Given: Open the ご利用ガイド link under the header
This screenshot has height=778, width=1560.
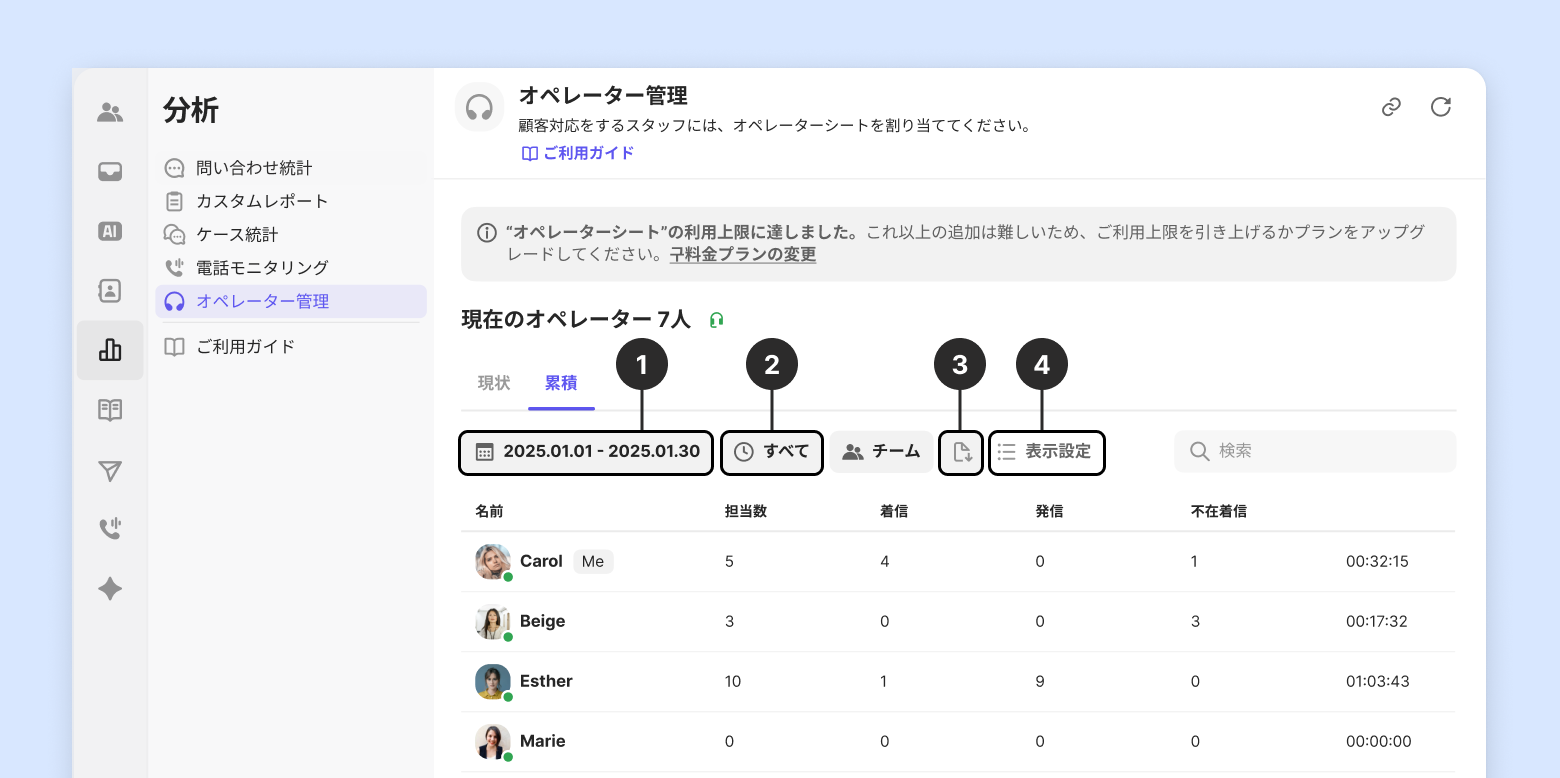Looking at the screenshot, I should click(x=578, y=153).
